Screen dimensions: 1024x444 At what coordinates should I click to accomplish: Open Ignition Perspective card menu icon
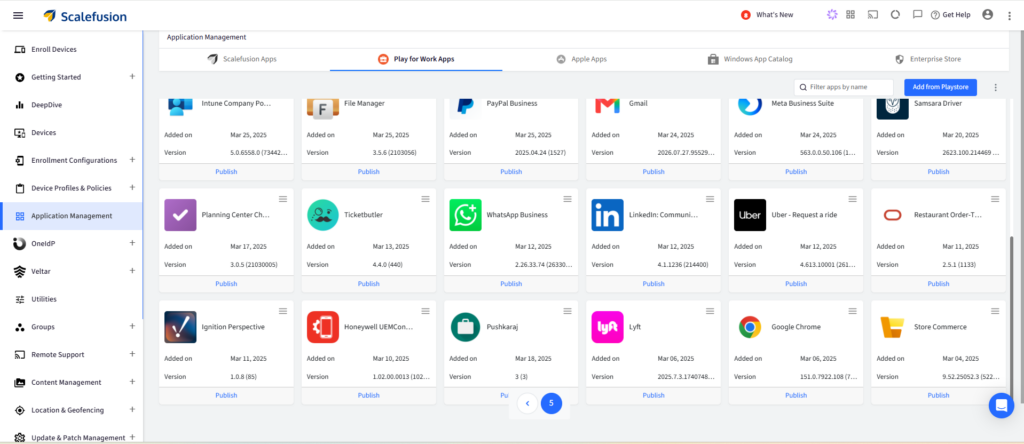coord(283,311)
